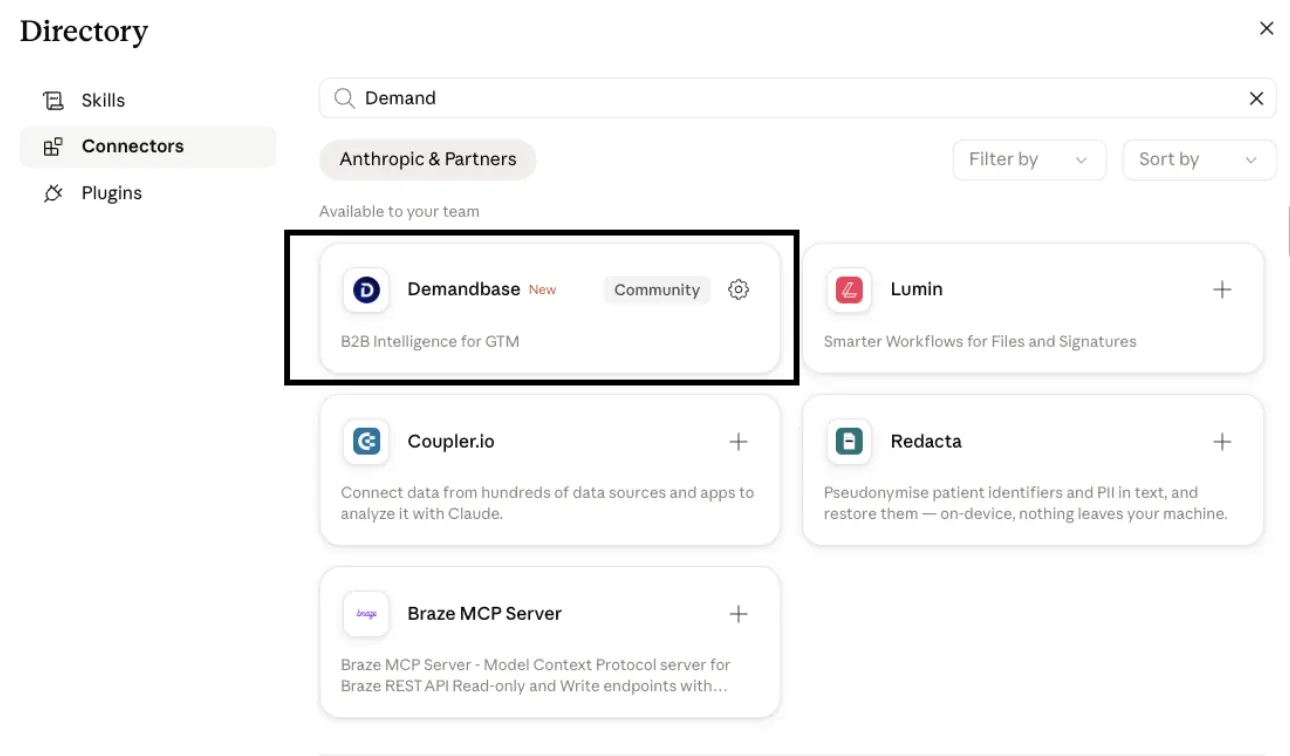Add the Braze MCP Server with plus icon
The image size is (1290, 756).
pyautogui.click(x=738, y=614)
